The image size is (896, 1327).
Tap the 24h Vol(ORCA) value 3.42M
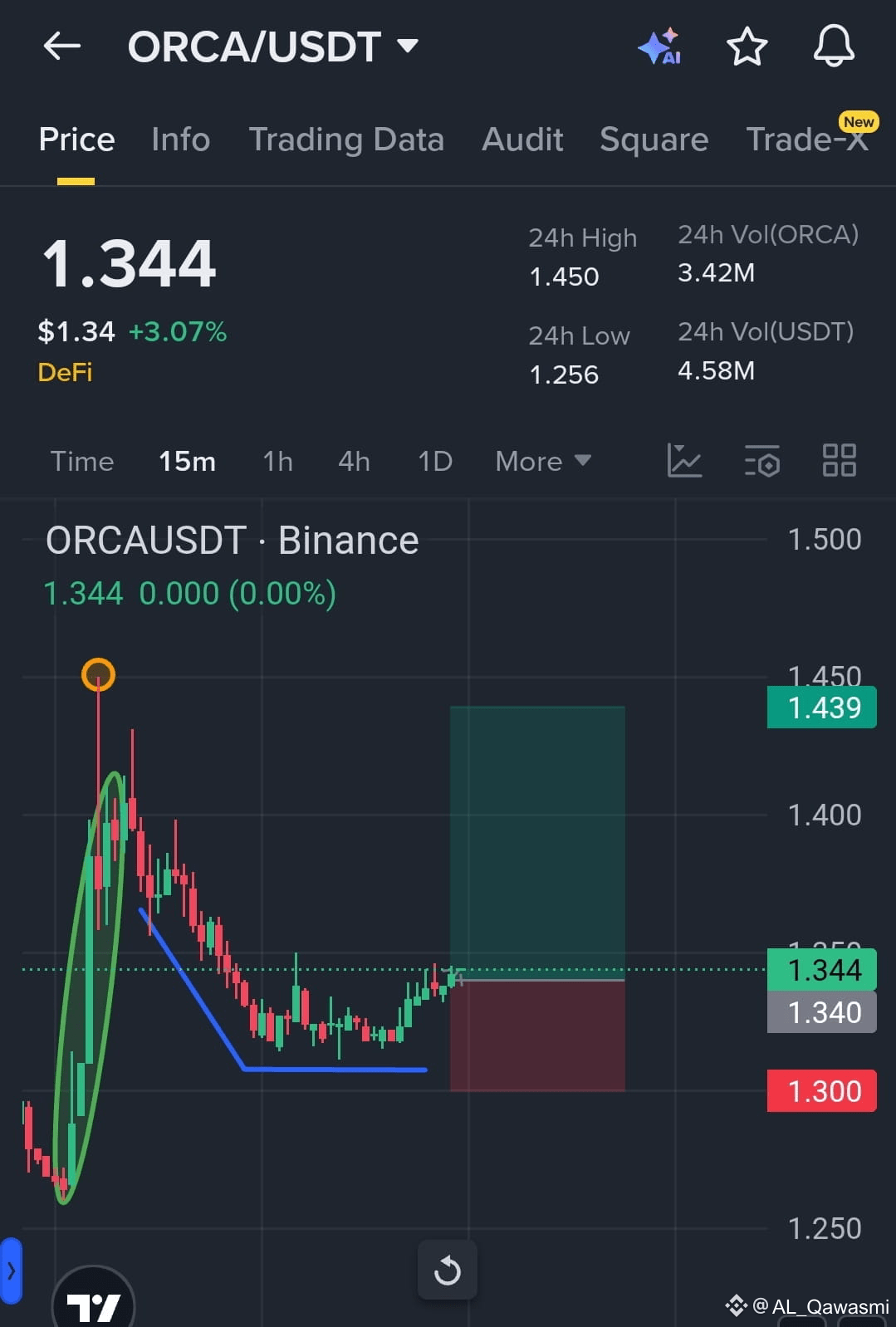point(716,272)
